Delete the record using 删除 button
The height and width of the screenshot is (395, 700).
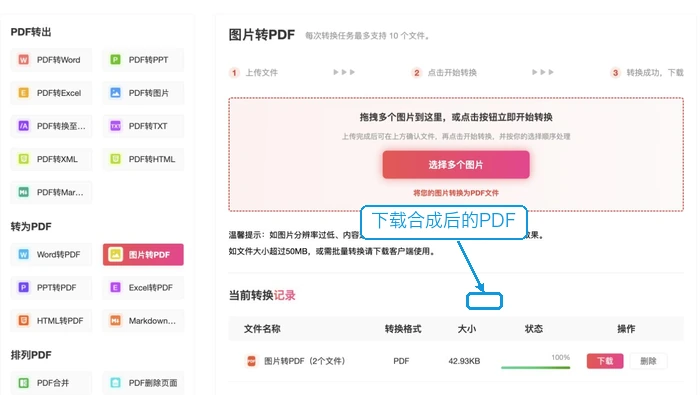(x=648, y=361)
